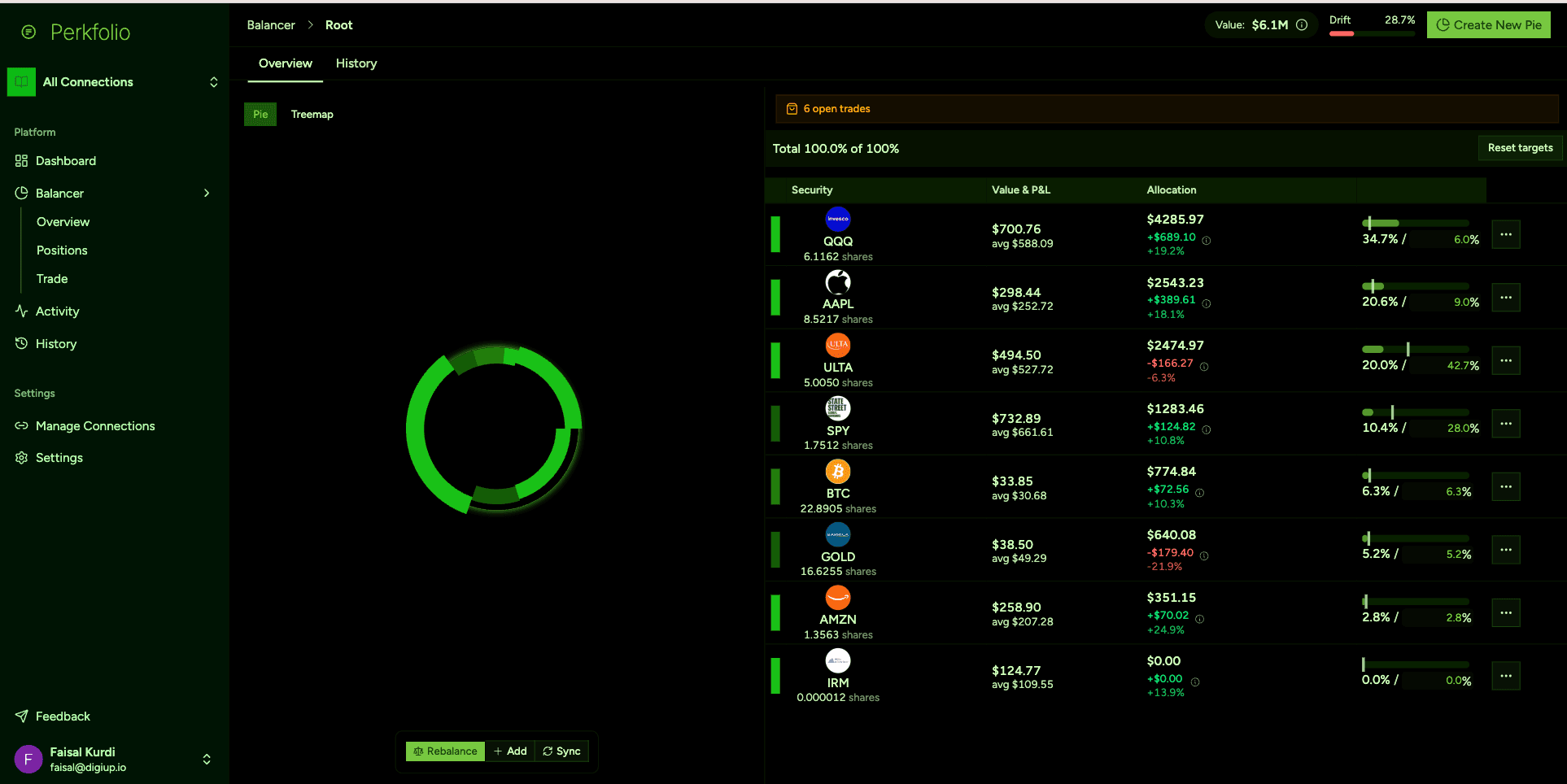Click Root in the breadcrumb

coord(339,25)
